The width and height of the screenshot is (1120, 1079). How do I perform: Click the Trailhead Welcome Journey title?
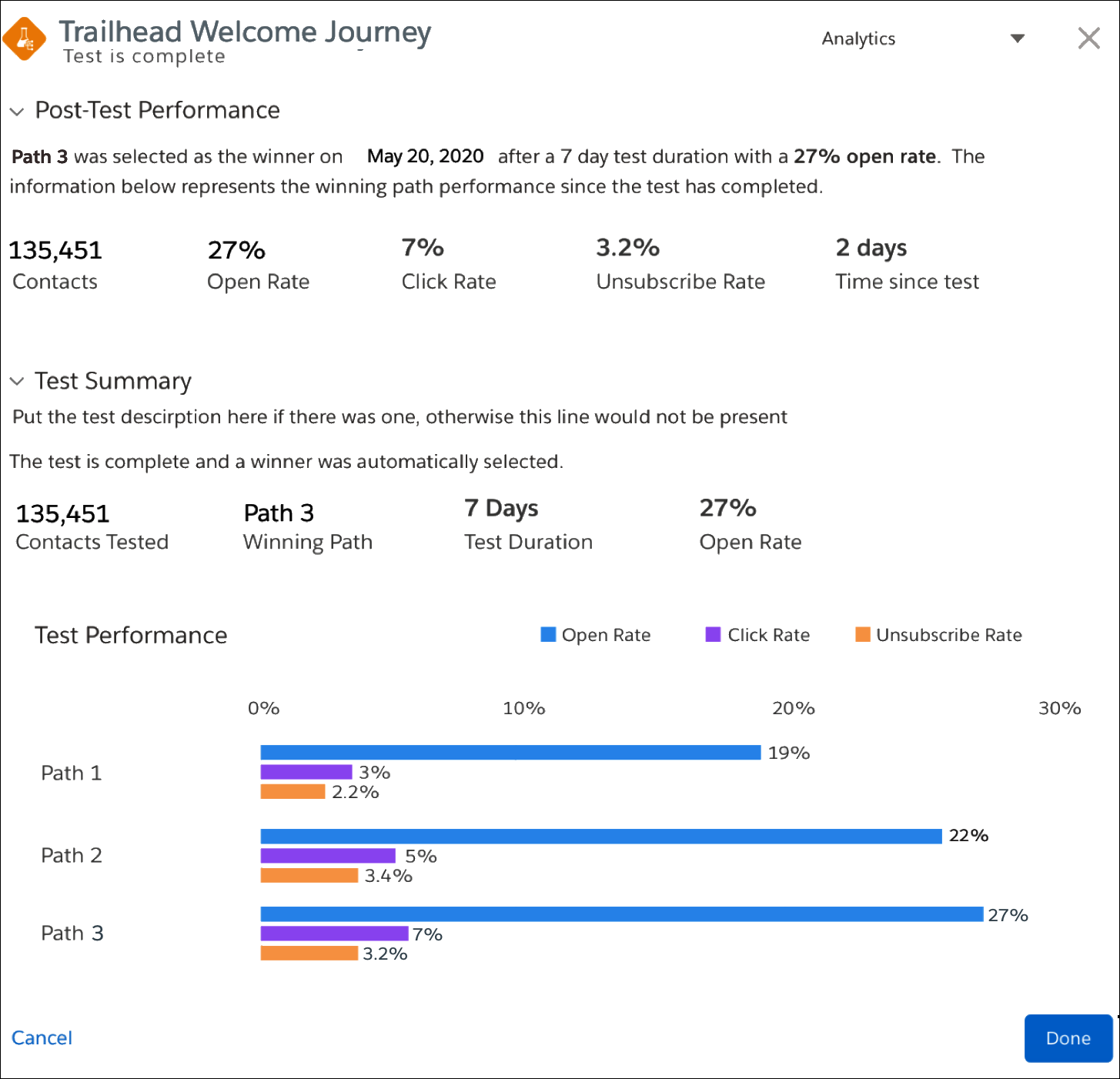245,32
